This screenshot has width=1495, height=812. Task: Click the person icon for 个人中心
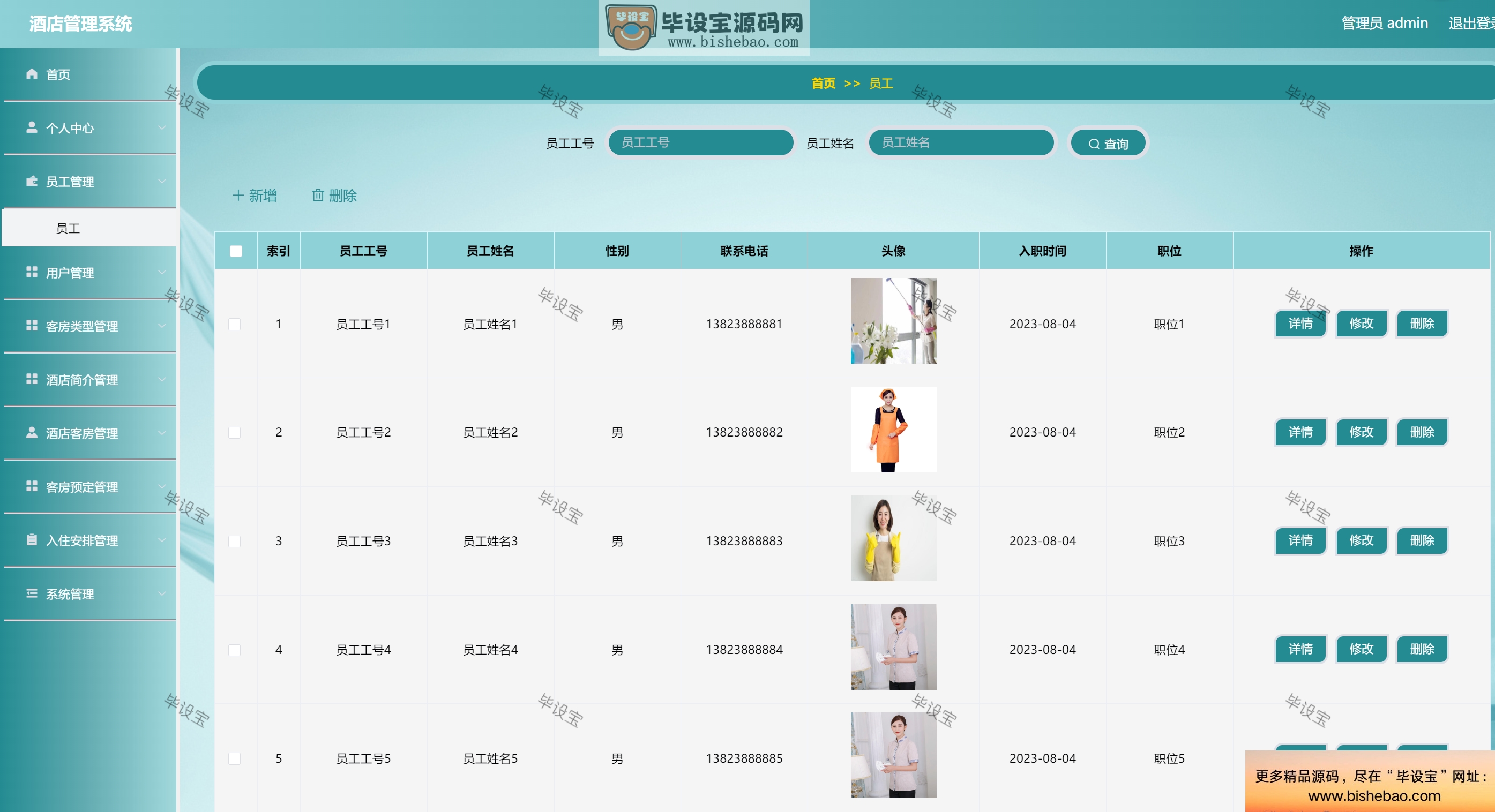coord(32,127)
